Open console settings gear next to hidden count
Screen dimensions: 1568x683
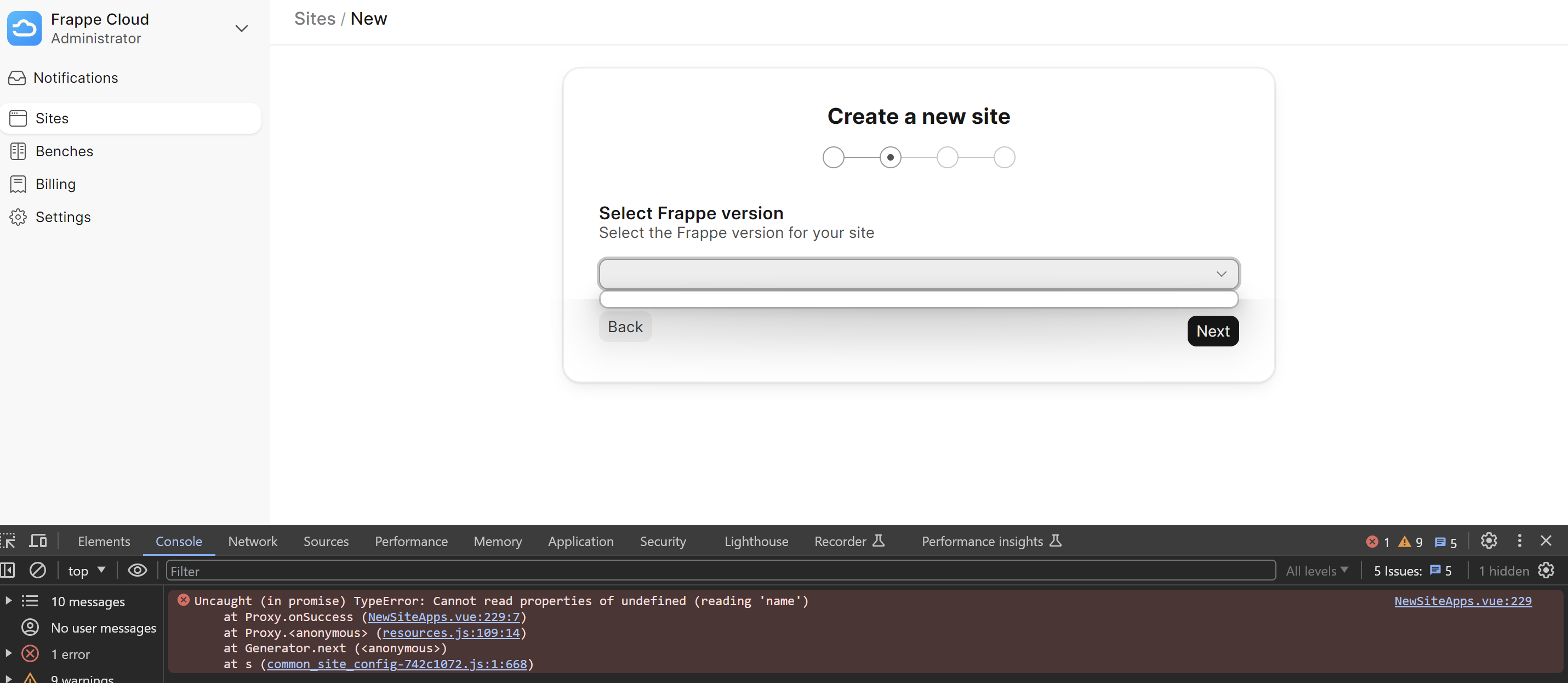click(1546, 571)
